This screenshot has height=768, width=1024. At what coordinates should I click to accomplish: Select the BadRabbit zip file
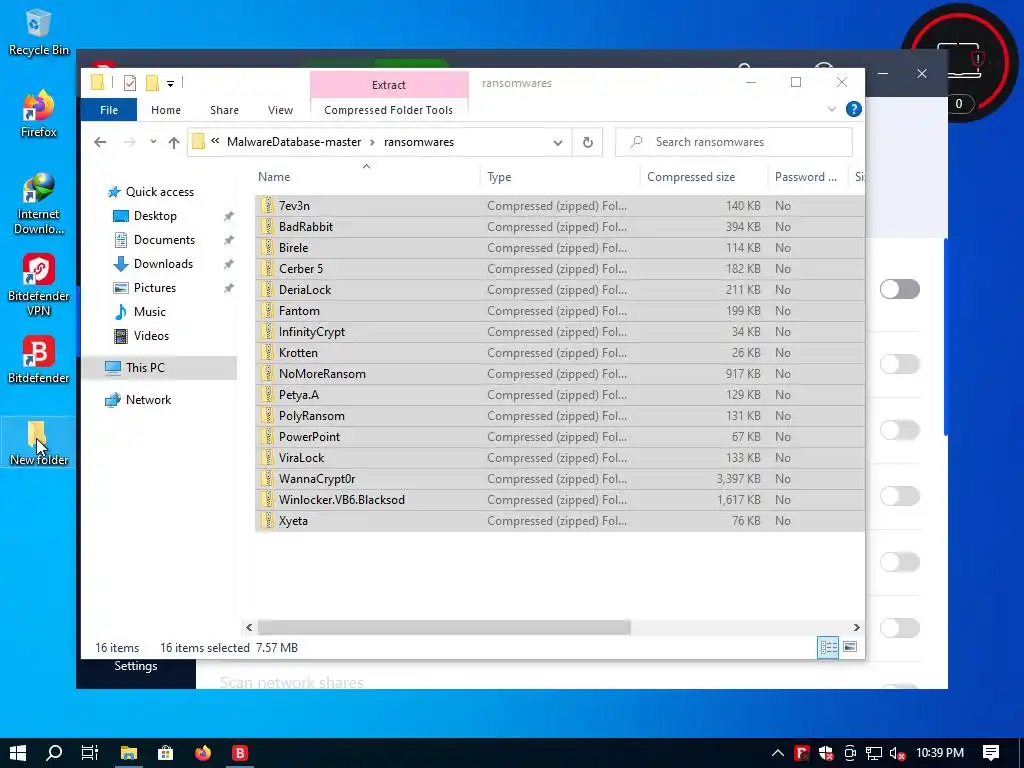(560, 227)
